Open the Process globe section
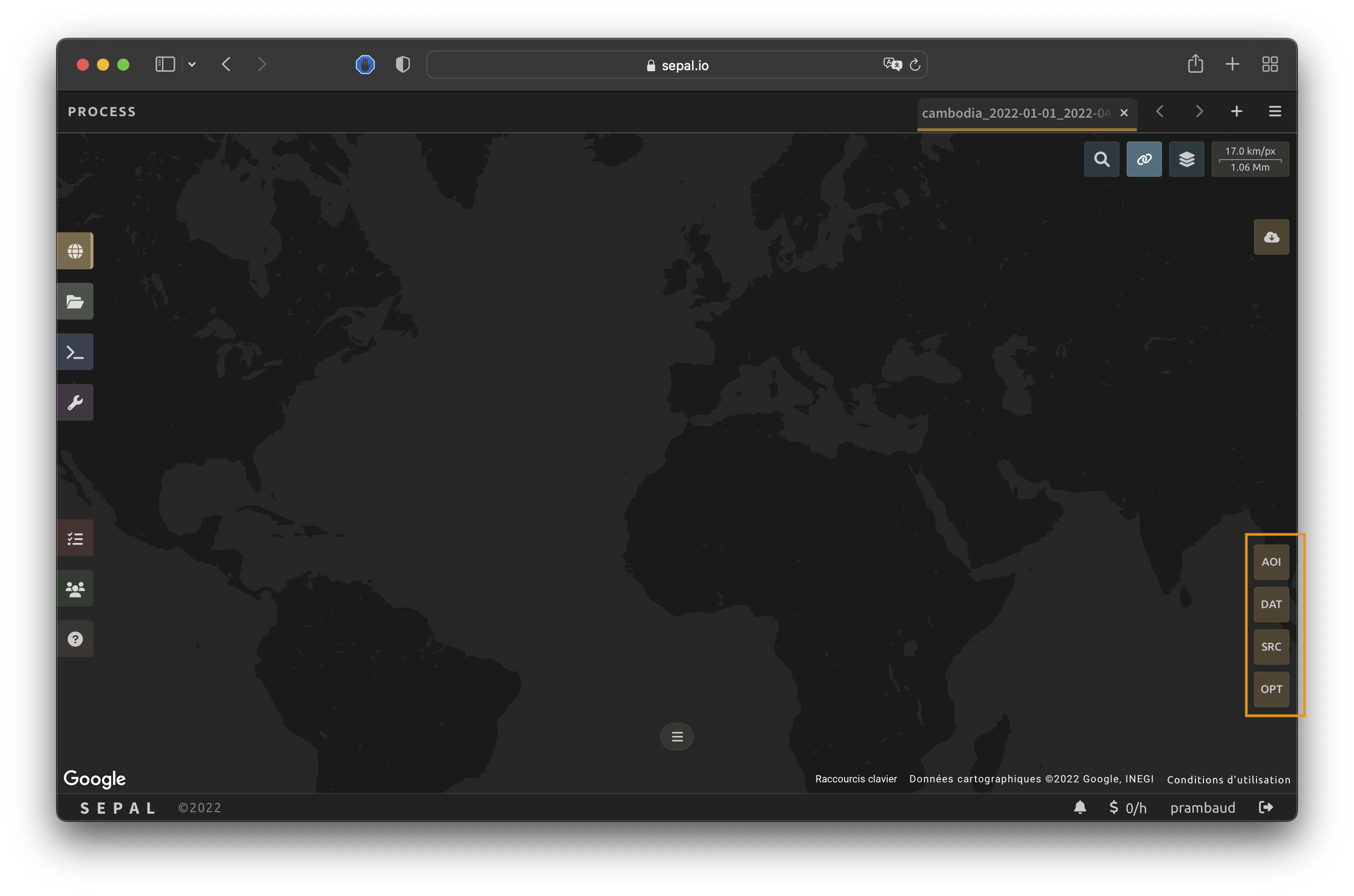1354x896 pixels. (x=75, y=251)
